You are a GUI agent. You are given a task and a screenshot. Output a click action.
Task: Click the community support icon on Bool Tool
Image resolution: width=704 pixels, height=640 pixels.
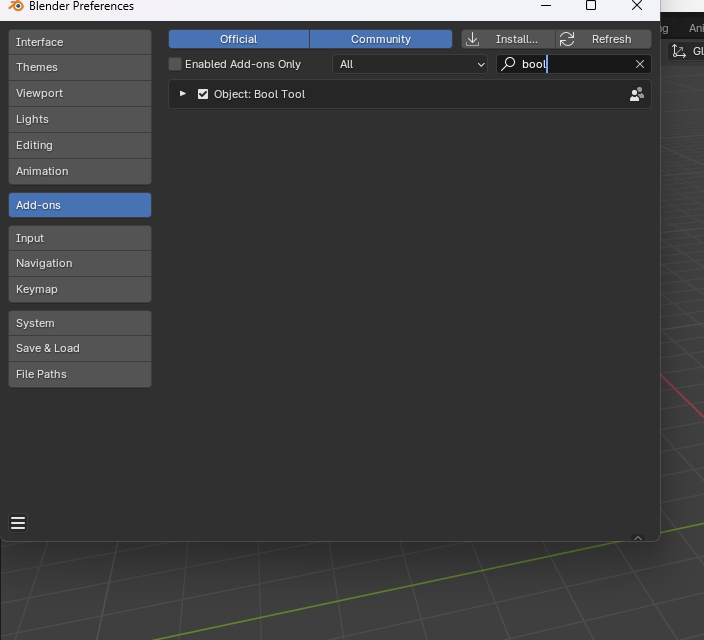point(637,94)
